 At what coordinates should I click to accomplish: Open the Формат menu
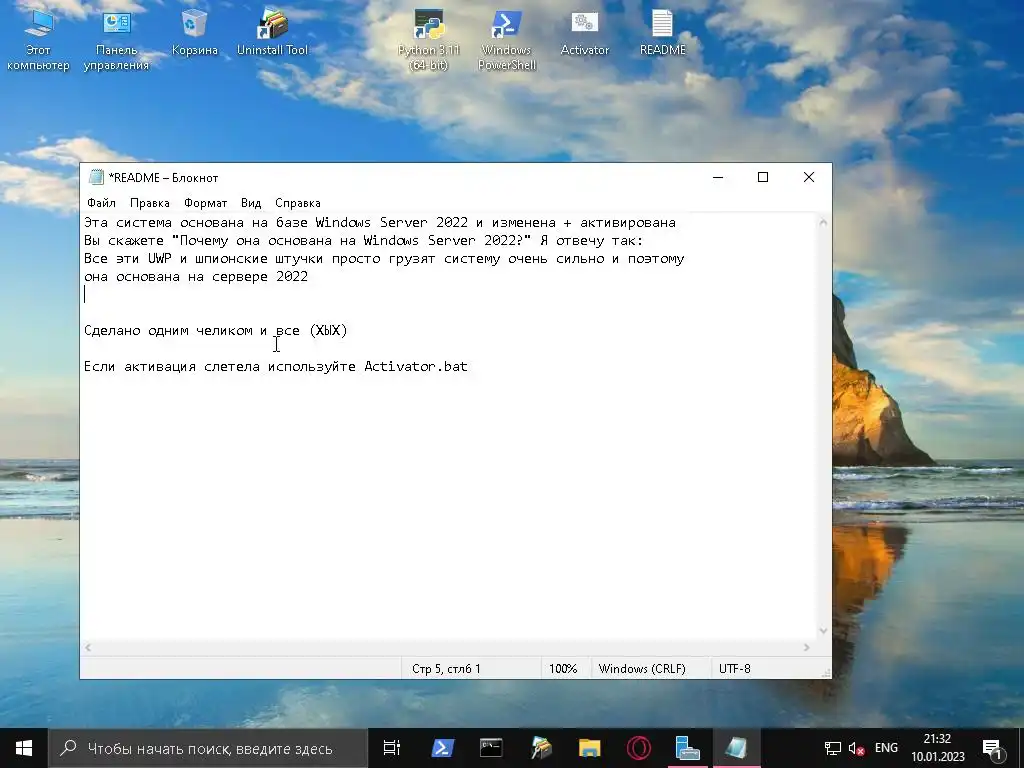pyautogui.click(x=205, y=203)
